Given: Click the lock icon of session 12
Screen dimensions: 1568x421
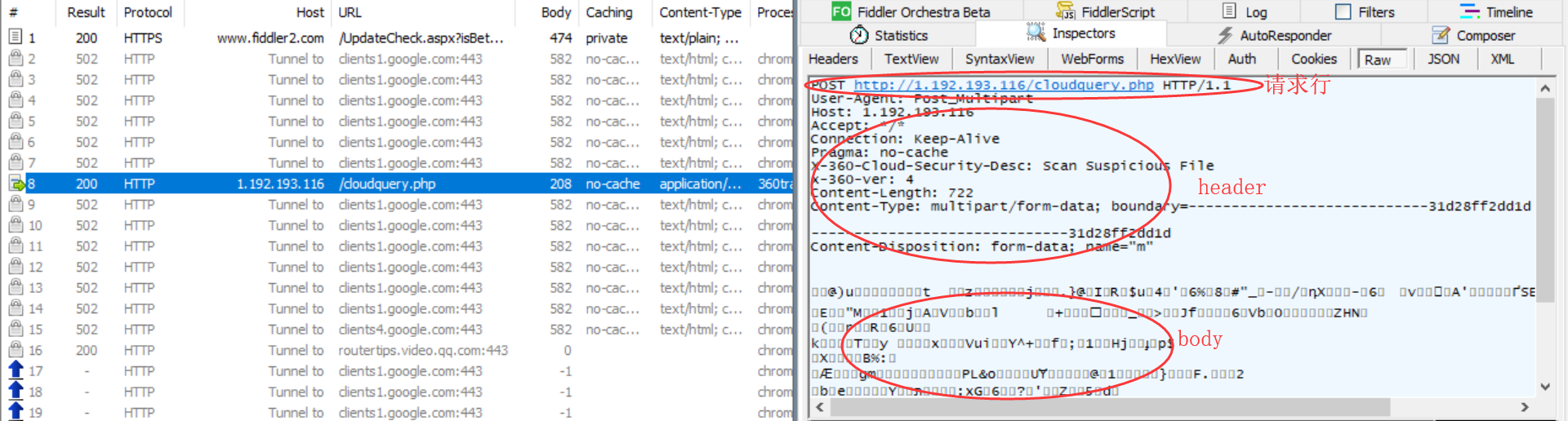Looking at the screenshot, I should pyautogui.click(x=15, y=267).
